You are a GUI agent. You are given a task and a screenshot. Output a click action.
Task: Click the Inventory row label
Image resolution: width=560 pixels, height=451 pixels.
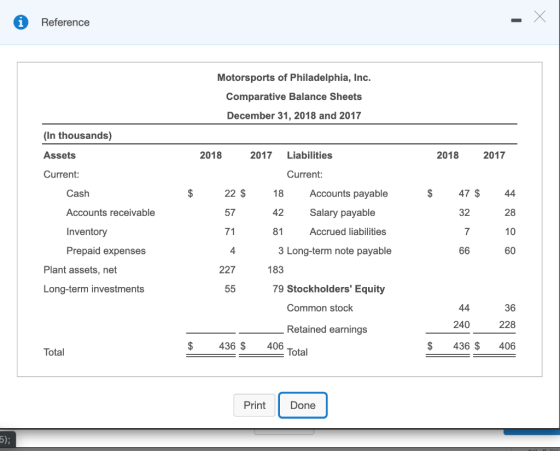pyautogui.click(x=87, y=232)
